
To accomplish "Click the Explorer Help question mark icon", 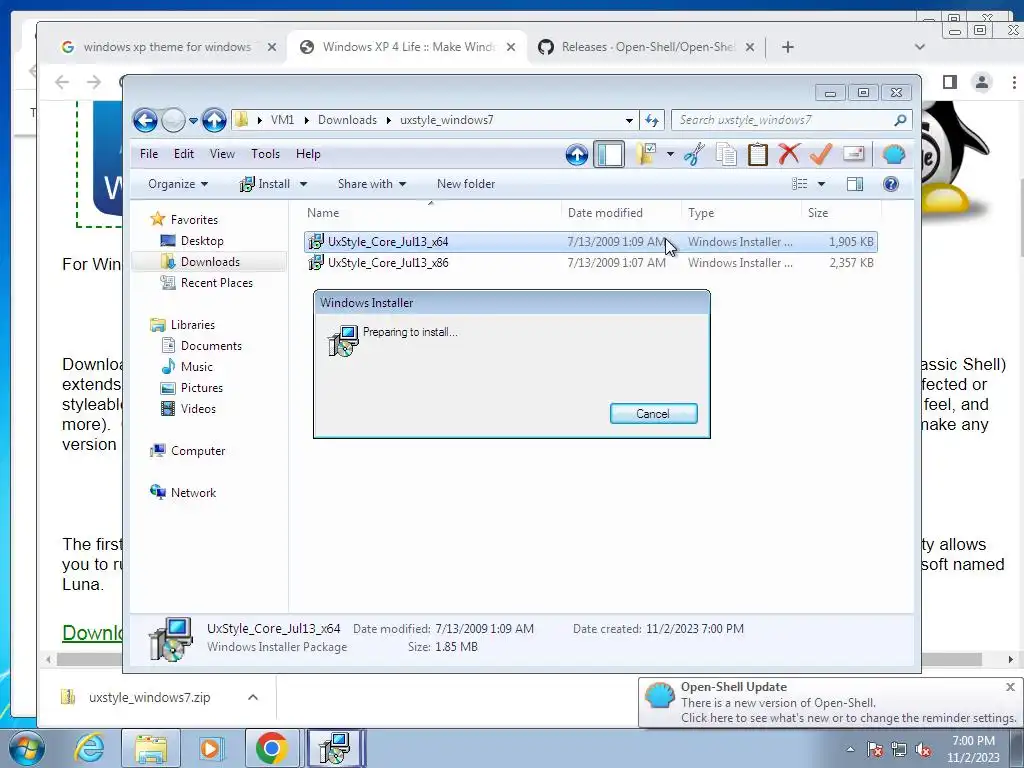I will pos(891,184).
